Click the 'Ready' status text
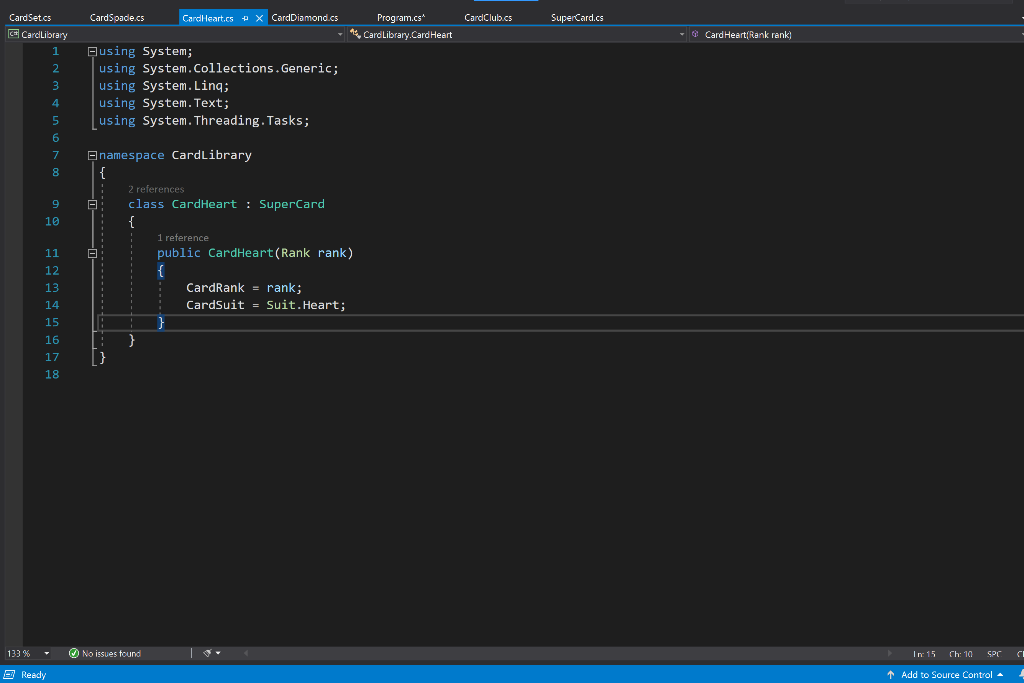 click(x=33, y=675)
